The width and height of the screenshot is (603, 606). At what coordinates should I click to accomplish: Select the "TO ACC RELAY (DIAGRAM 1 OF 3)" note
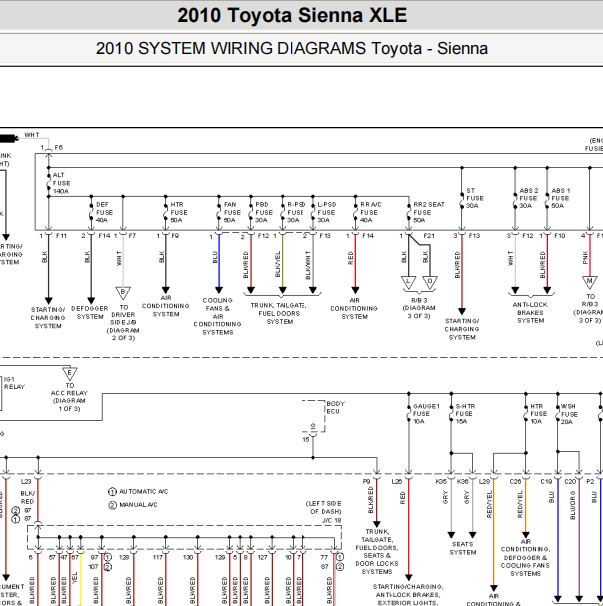point(69,397)
